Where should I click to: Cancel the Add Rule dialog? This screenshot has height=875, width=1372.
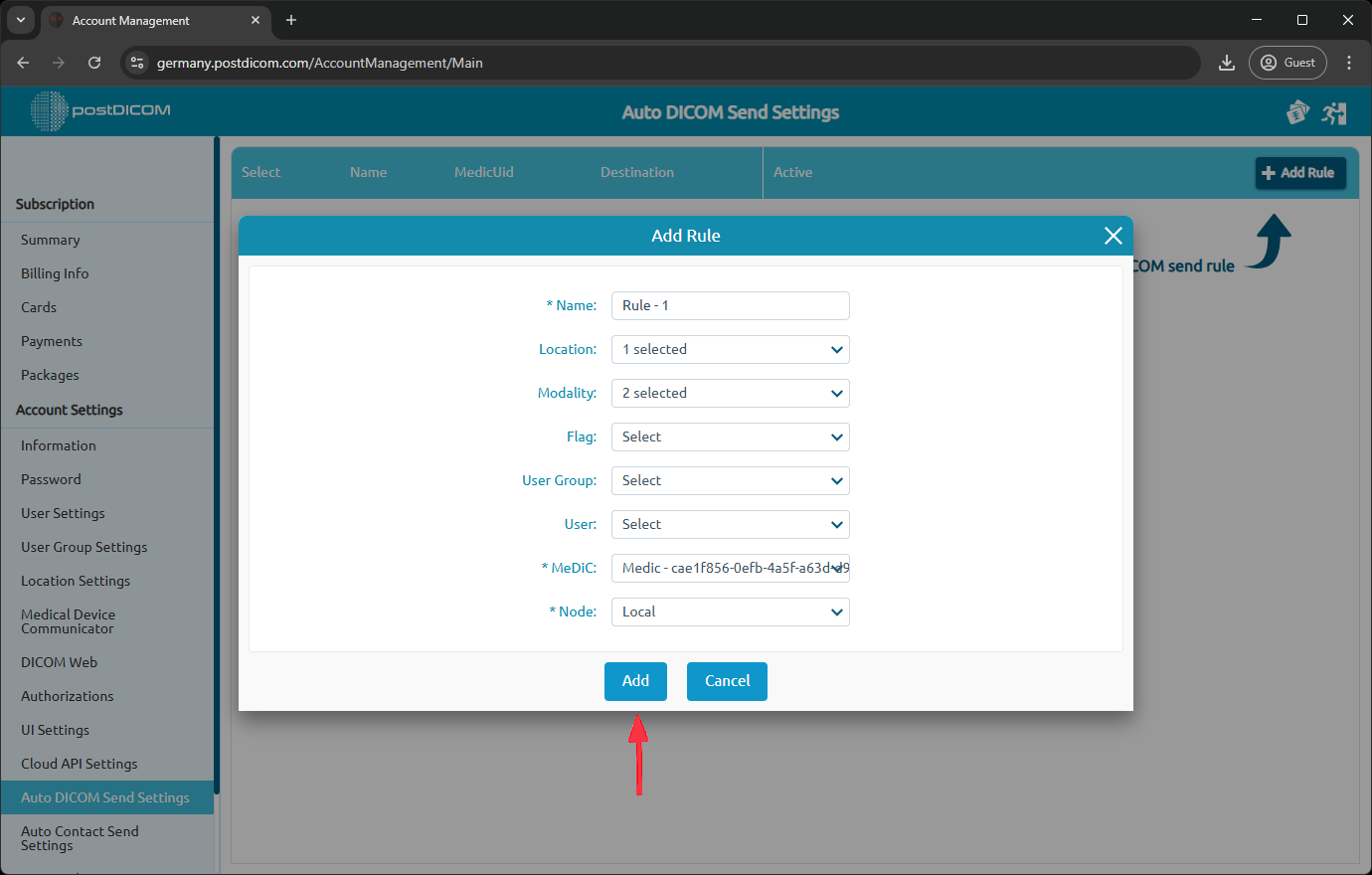727,681
